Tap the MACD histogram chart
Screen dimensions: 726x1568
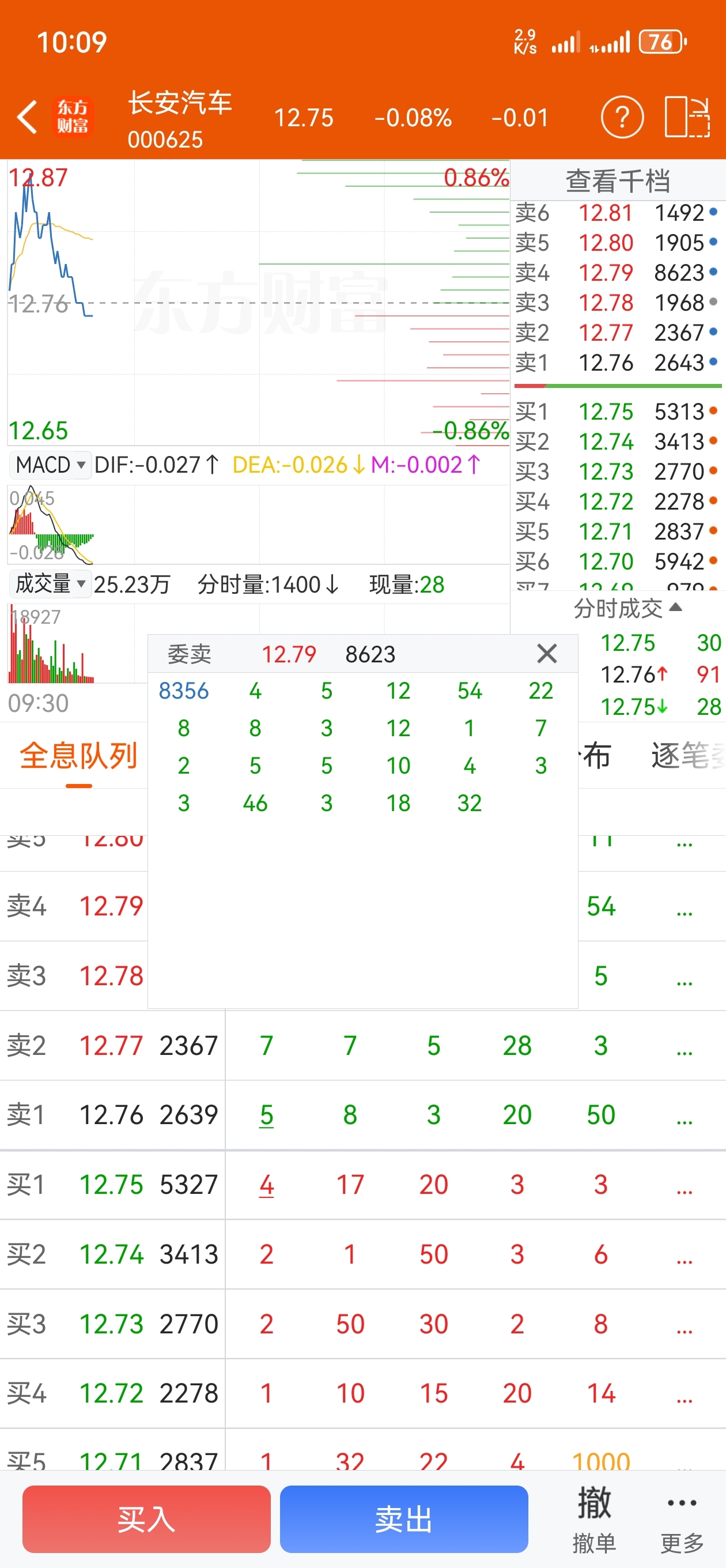click(259, 525)
